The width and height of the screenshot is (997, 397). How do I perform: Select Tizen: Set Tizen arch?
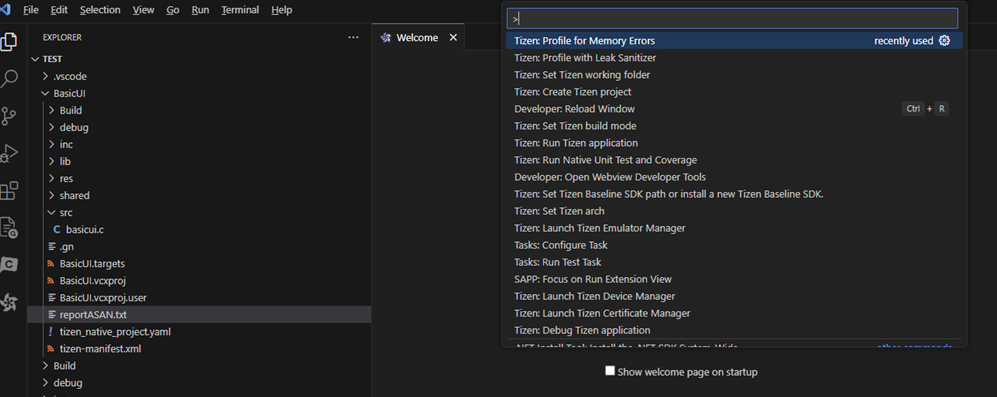734,211
